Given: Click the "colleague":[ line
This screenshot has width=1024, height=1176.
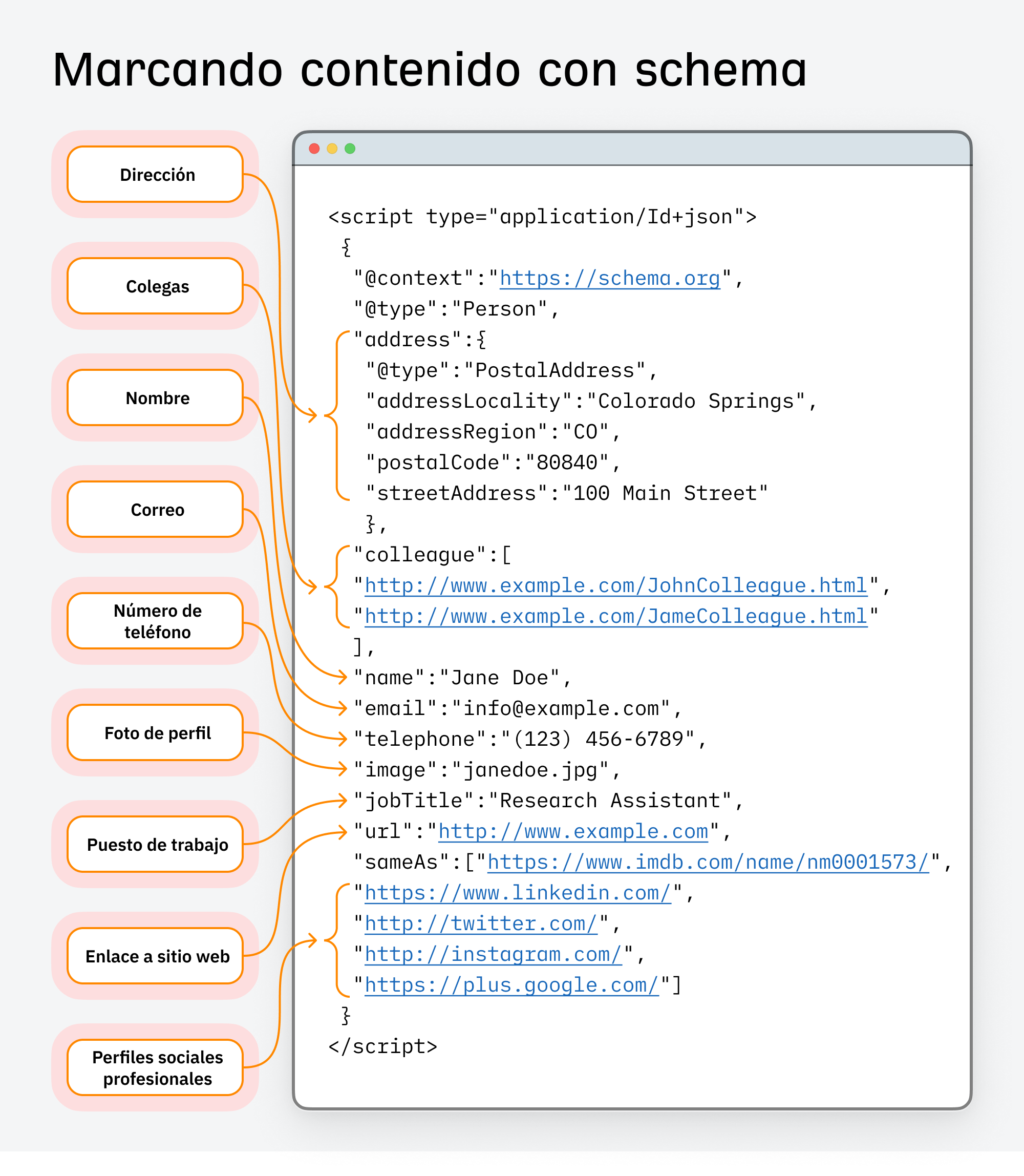Looking at the screenshot, I should point(432,555).
